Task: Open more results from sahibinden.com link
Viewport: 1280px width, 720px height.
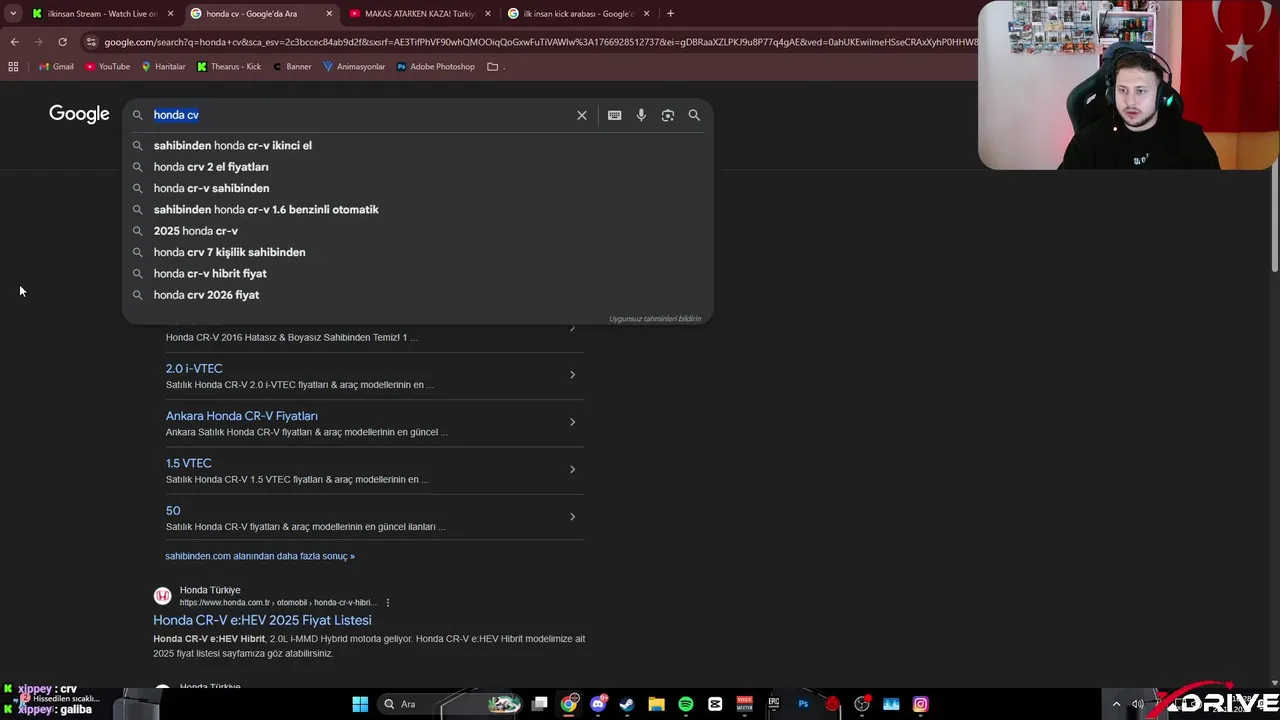Action: click(x=260, y=556)
